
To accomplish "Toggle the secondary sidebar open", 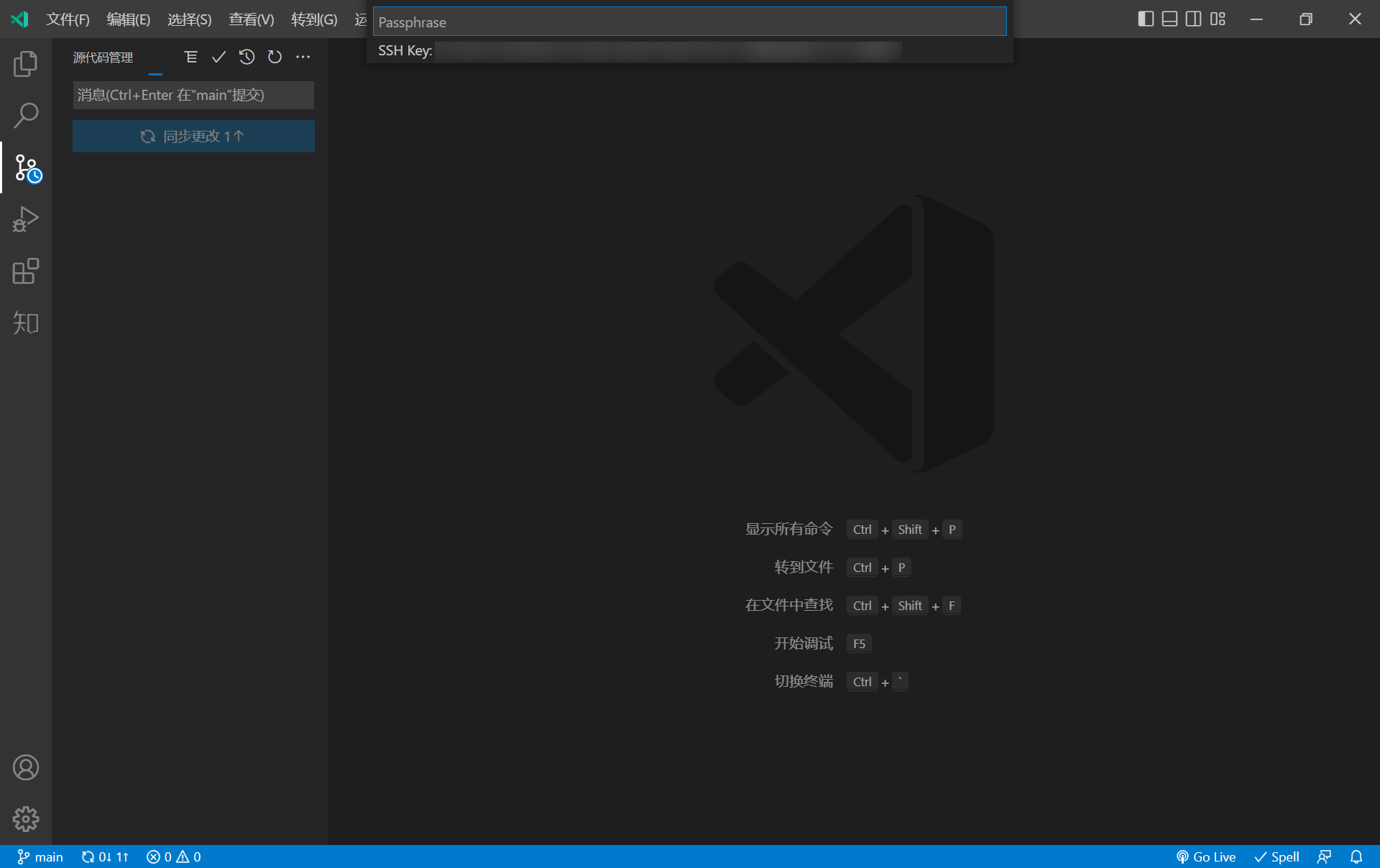I will (1193, 19).
